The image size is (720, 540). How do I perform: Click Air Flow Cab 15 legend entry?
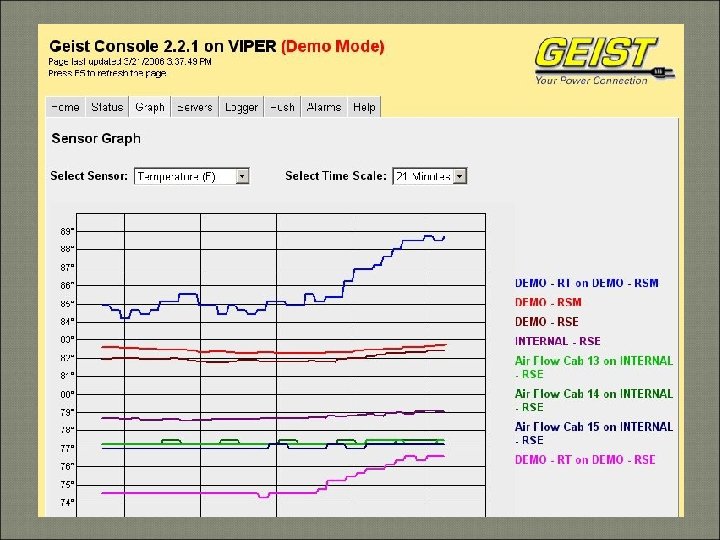point(594,433)
